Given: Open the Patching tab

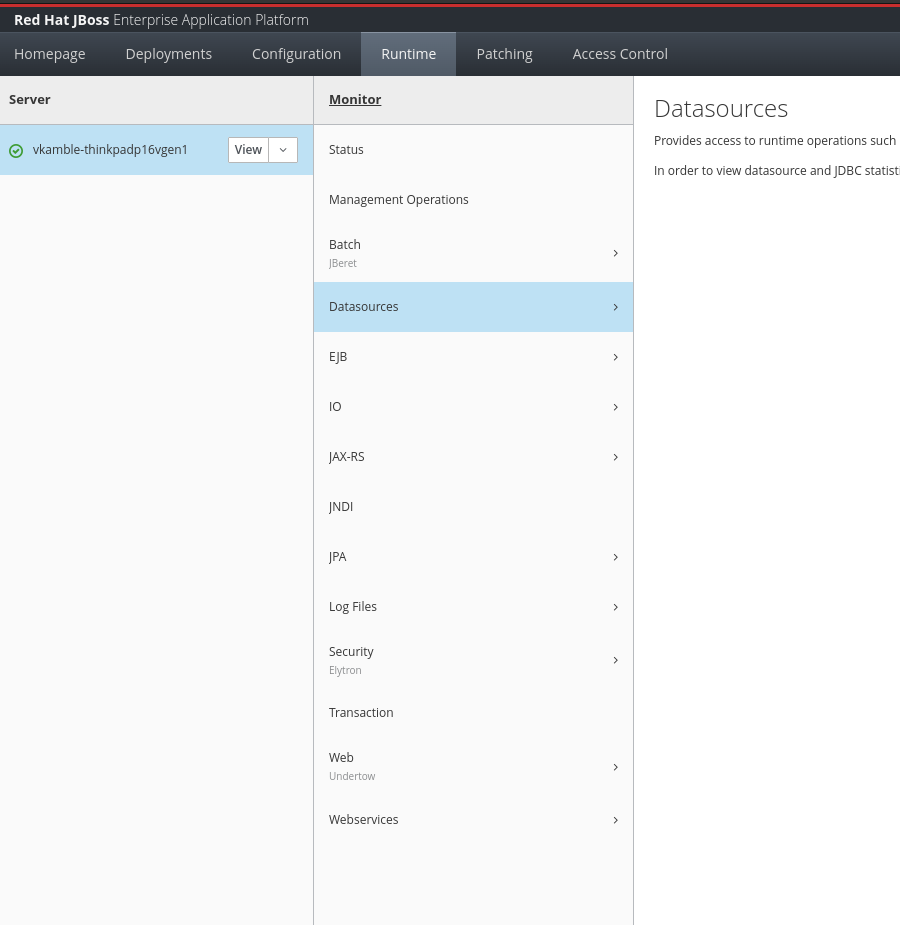Looking at the screenshot, I should [x=504, y=54].
